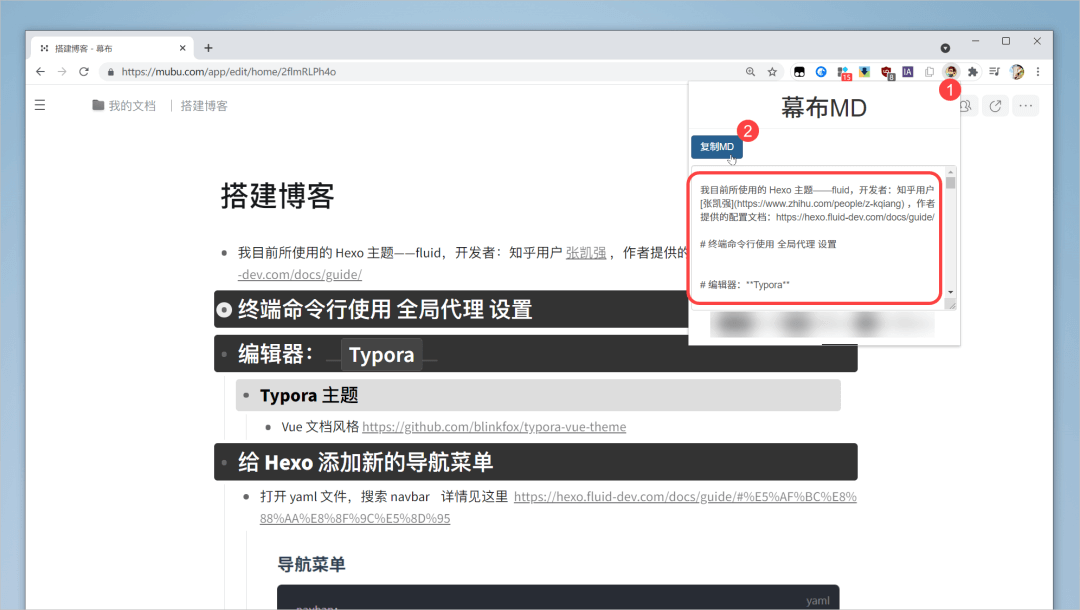Click the bullet of 编辑器: heading
The height and width of the screenshot is (610, 1080).
point(224,354)
